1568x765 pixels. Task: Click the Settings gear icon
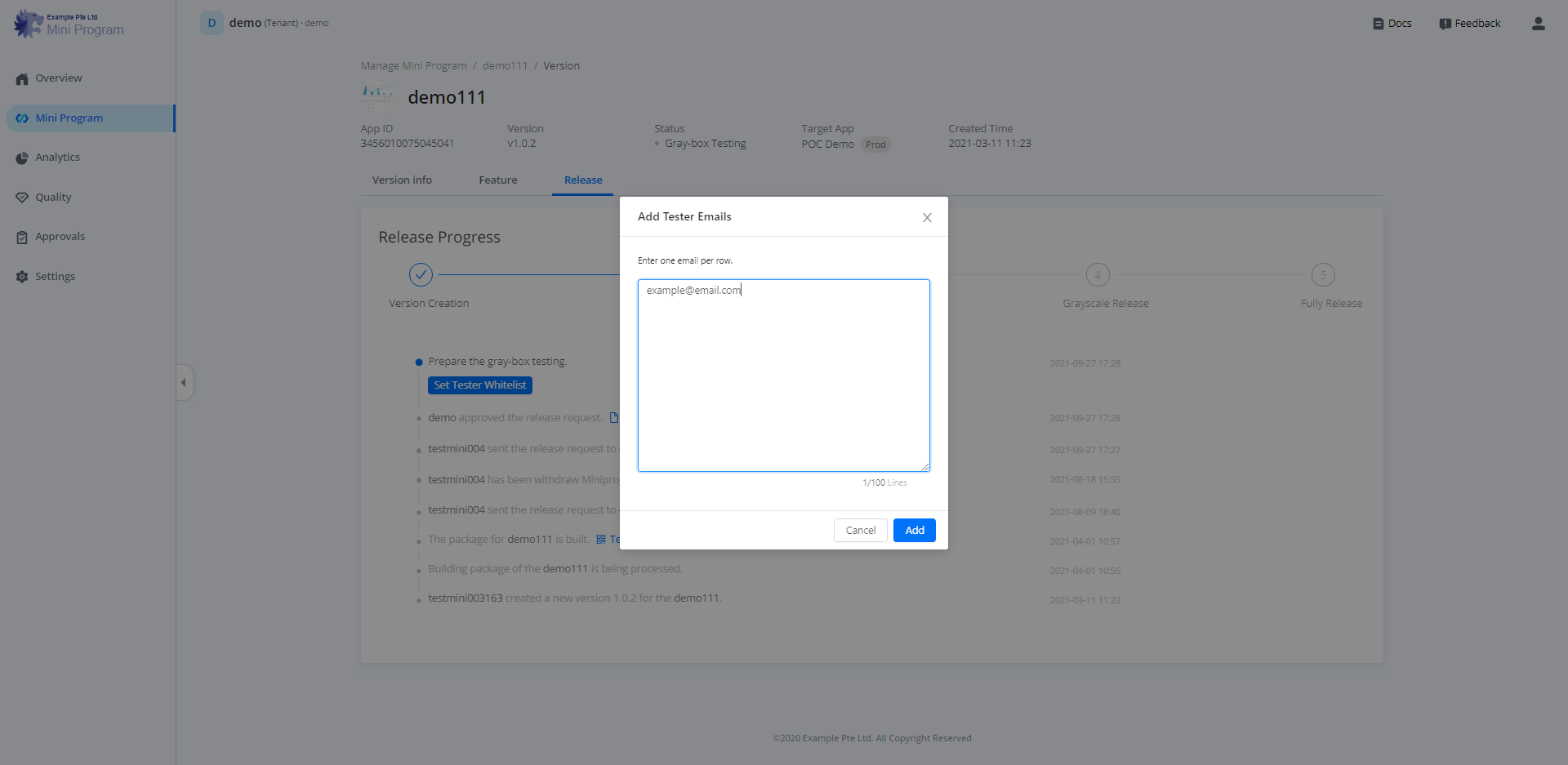tap(22, 277)
